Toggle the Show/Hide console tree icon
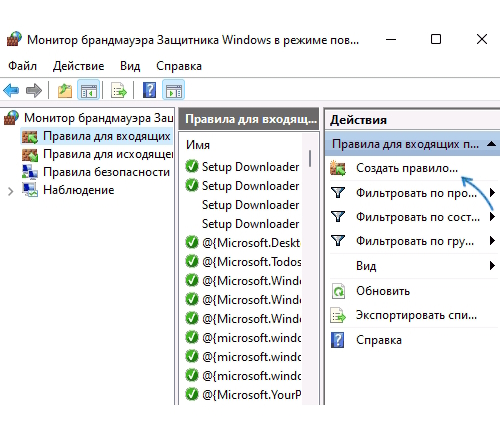The width and height of the screenshot is (500, 429). (89, 90)
